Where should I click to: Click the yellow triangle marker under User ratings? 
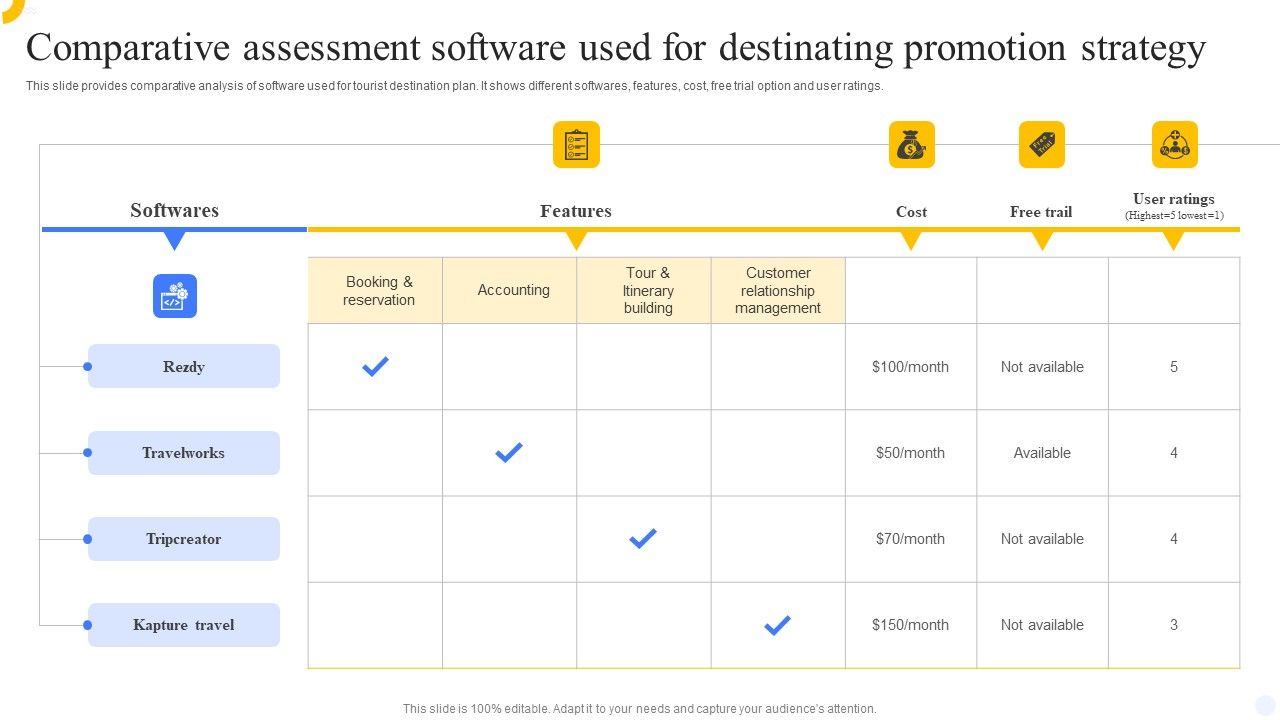click(x=1174, y=240)
